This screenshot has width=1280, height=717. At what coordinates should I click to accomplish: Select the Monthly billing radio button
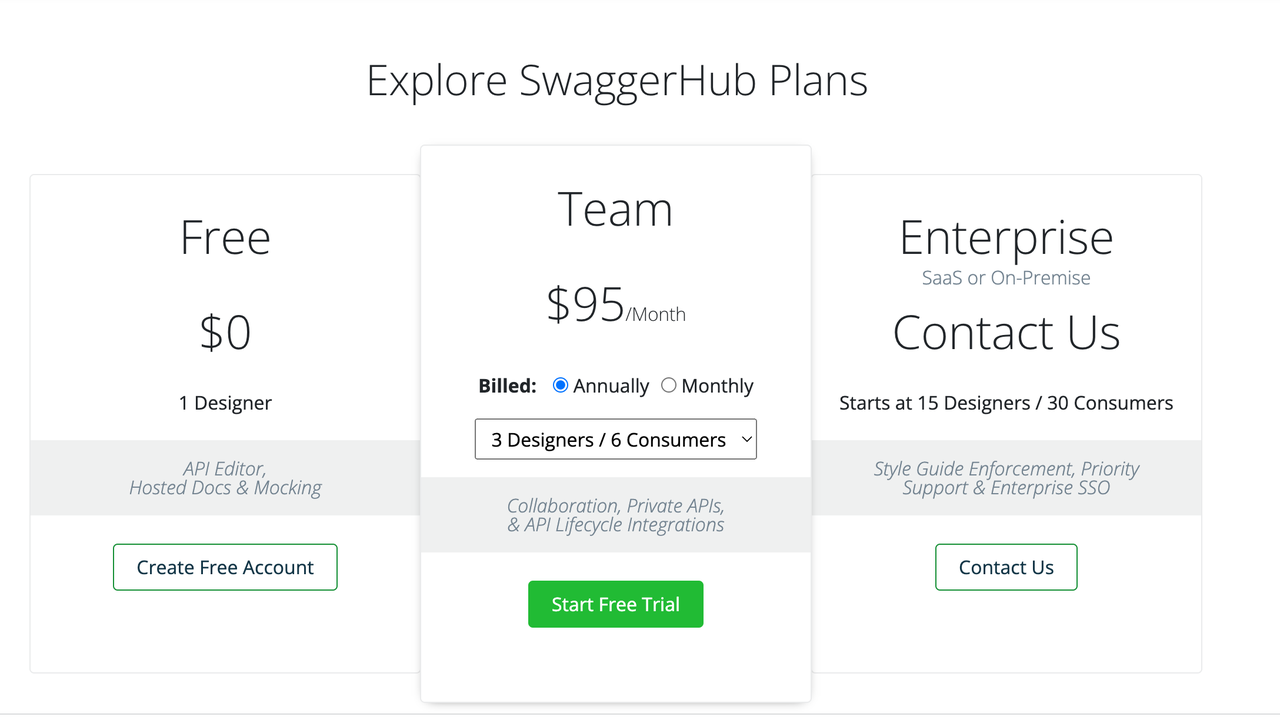pos(669,385)
